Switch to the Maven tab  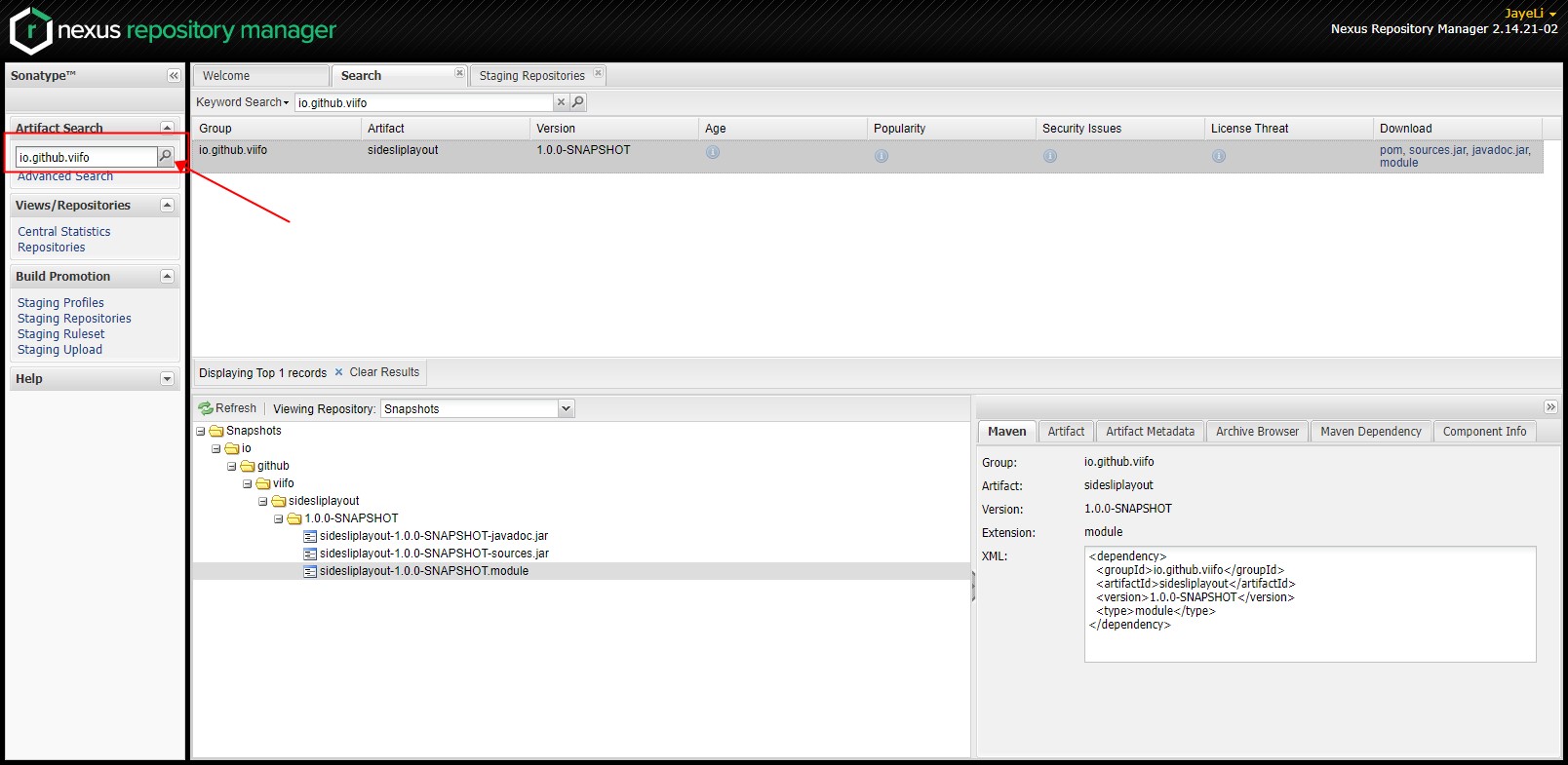point(1006,432)
